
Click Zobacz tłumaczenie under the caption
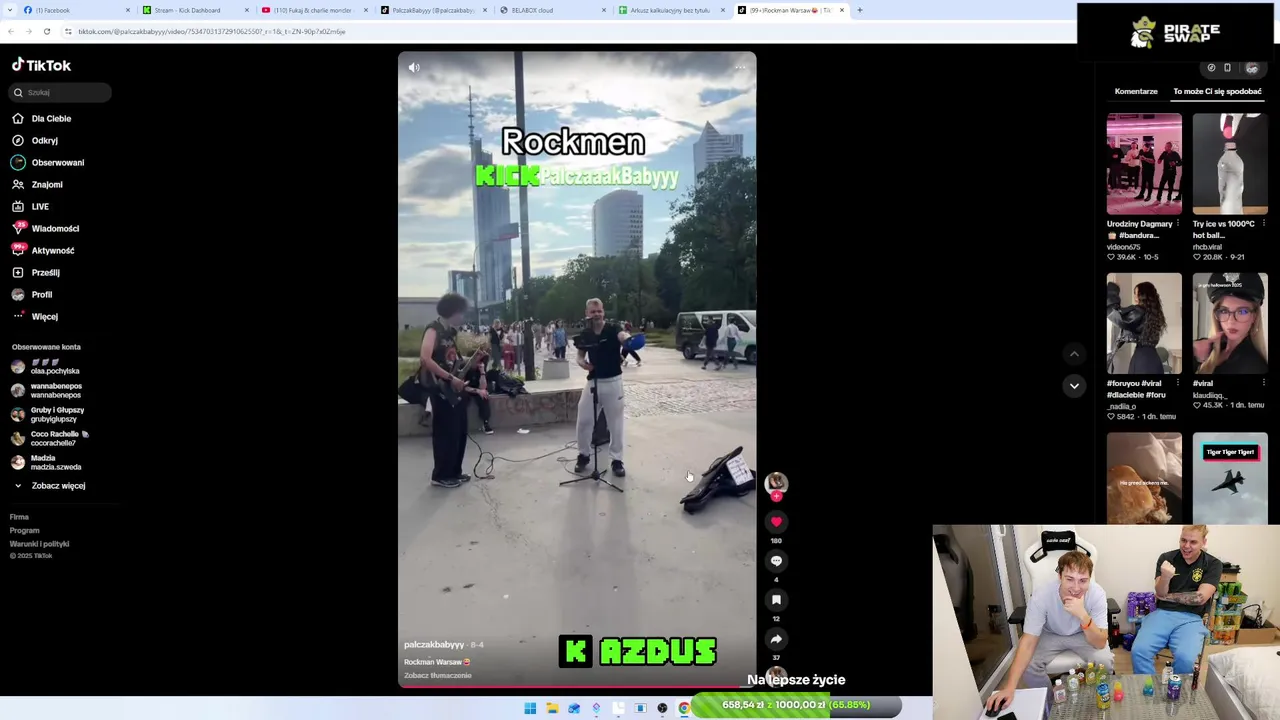(x=437, y=676)
